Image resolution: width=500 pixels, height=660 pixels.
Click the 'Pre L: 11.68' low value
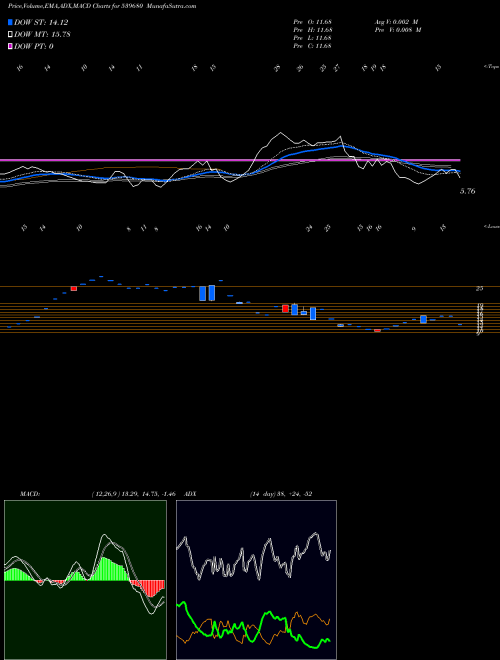313,38
